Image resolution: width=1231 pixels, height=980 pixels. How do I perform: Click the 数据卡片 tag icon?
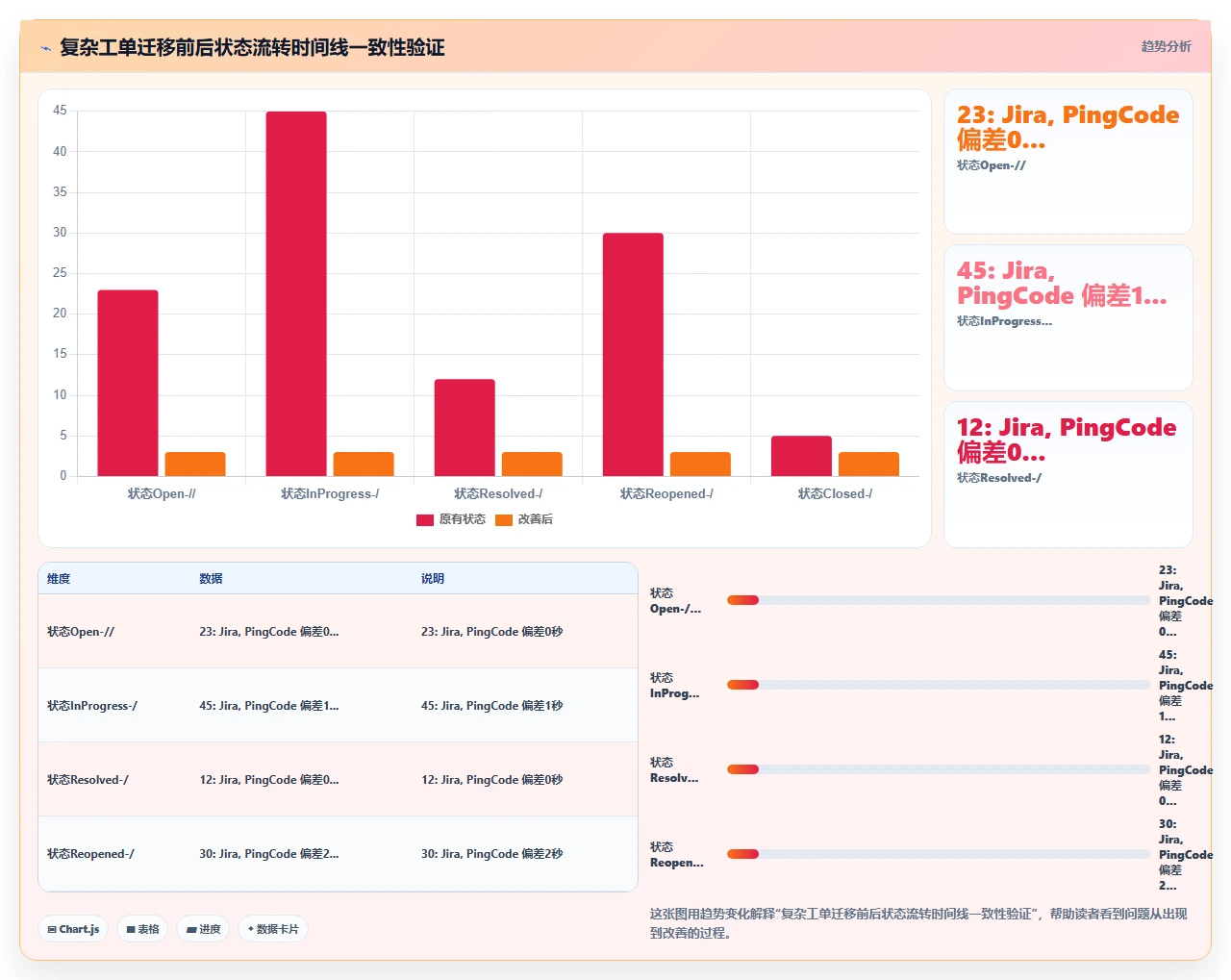point(251,929)
